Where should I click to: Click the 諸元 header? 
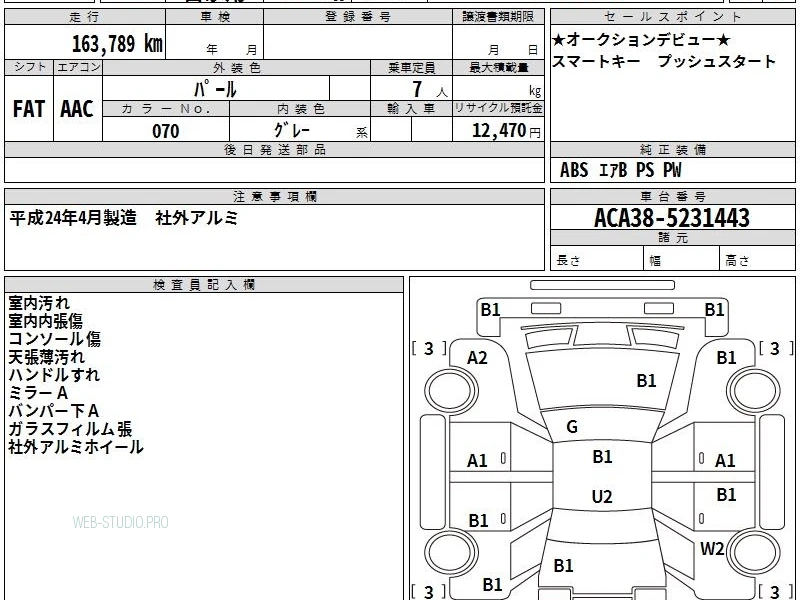point(672,238)
